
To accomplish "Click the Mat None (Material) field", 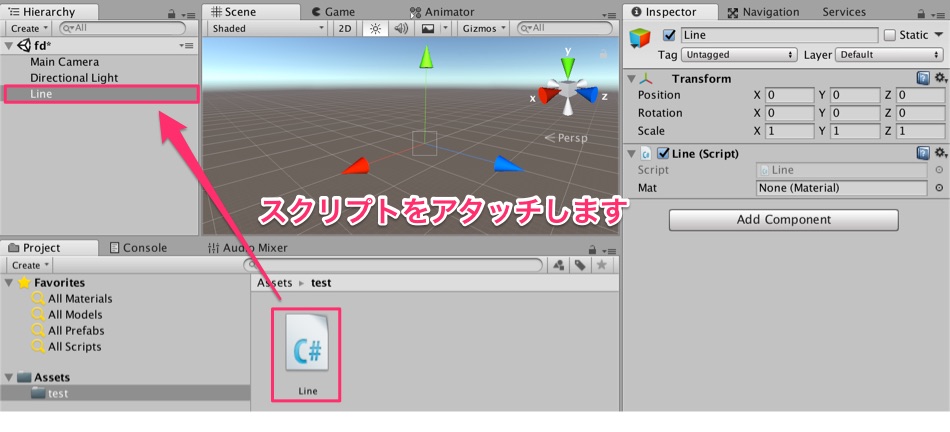I will tap(842, 188).
